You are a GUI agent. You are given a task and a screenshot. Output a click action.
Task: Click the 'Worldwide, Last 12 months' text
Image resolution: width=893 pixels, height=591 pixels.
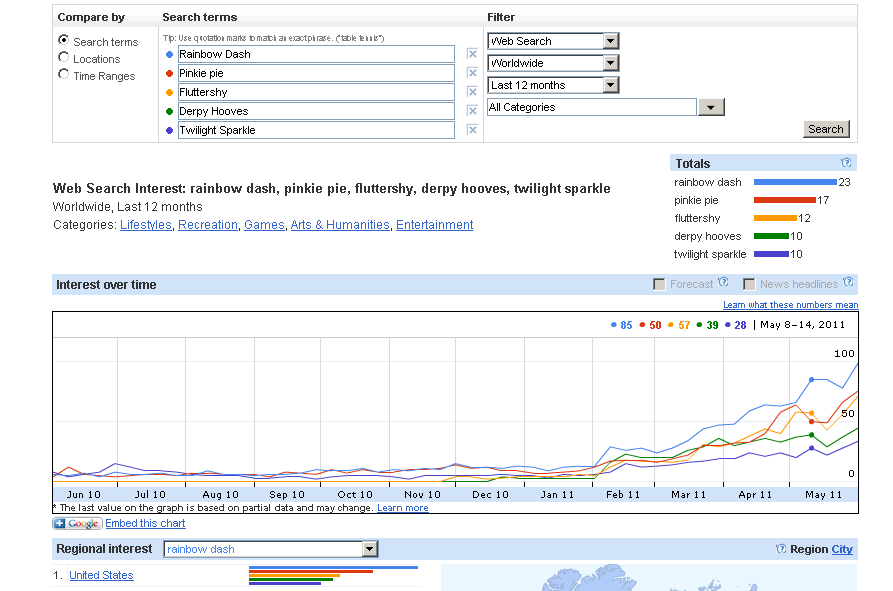click(x=128, y=207)
